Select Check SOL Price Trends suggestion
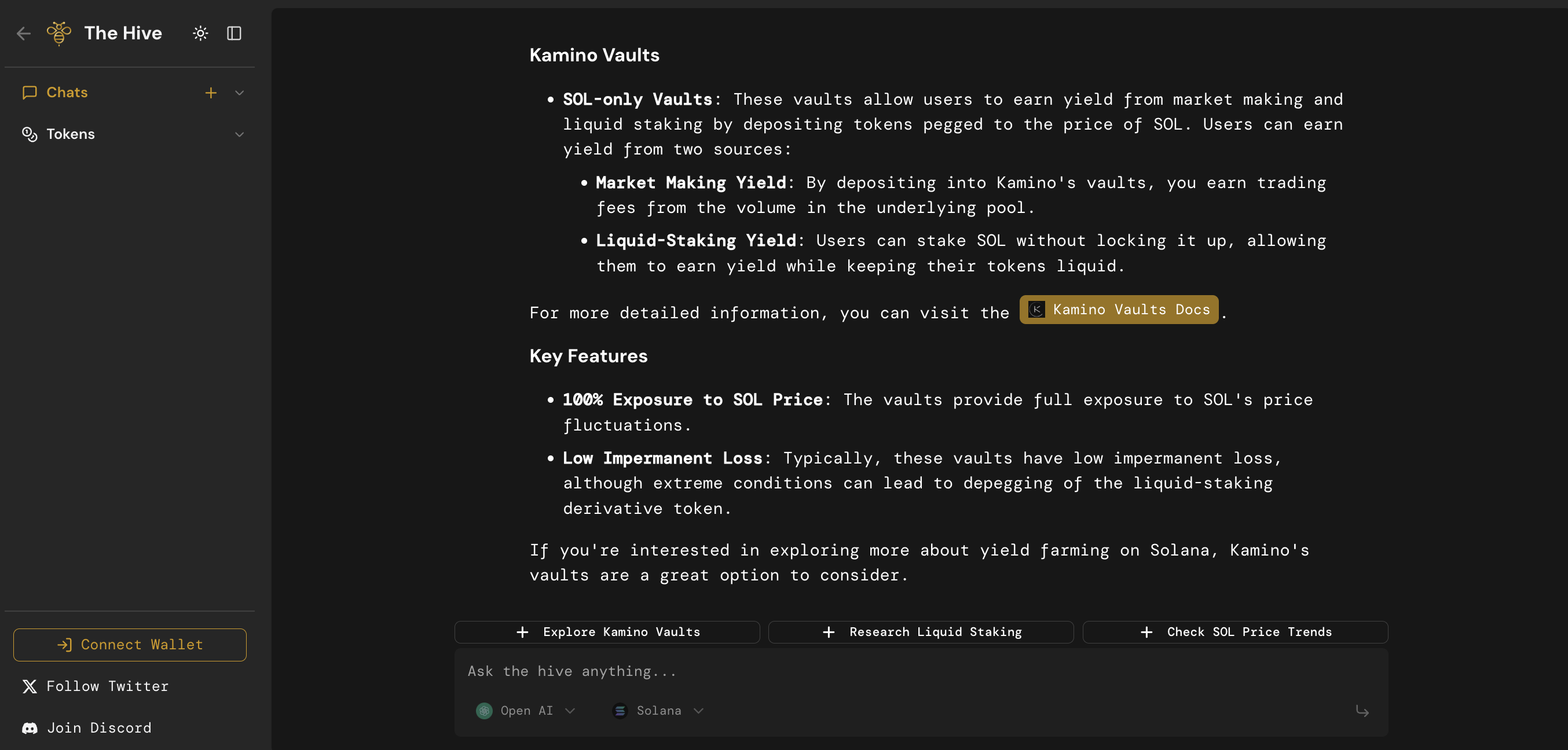This screenshot has width=1568, height=750. (x=1234, y=632)
